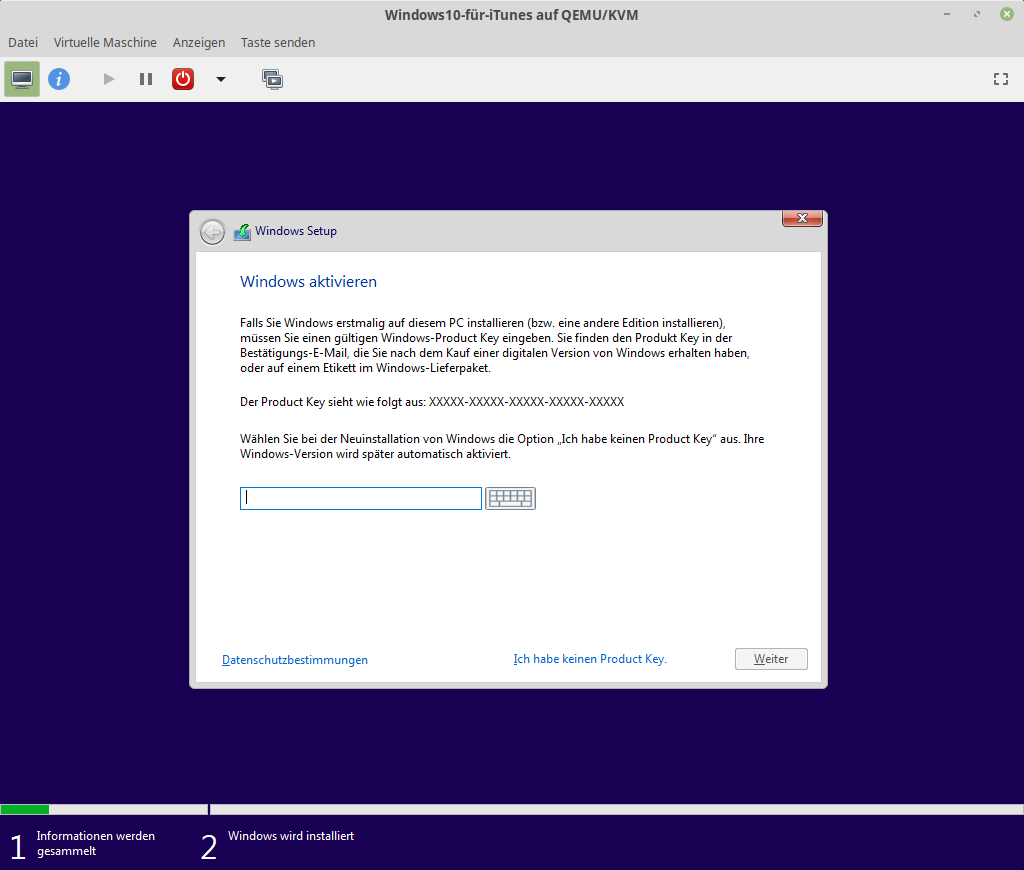Click the Weiter button
The image size is (1024, 870).
click(x=771, y=659)
